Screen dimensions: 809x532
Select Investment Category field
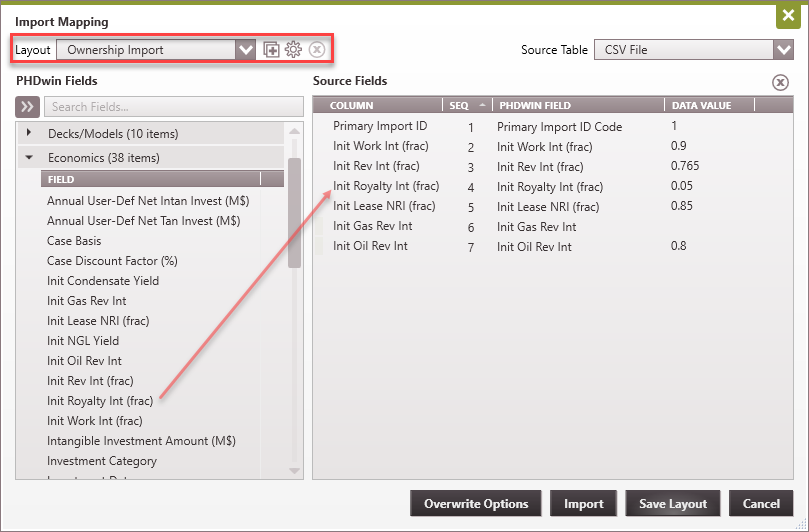pos(102,461)
